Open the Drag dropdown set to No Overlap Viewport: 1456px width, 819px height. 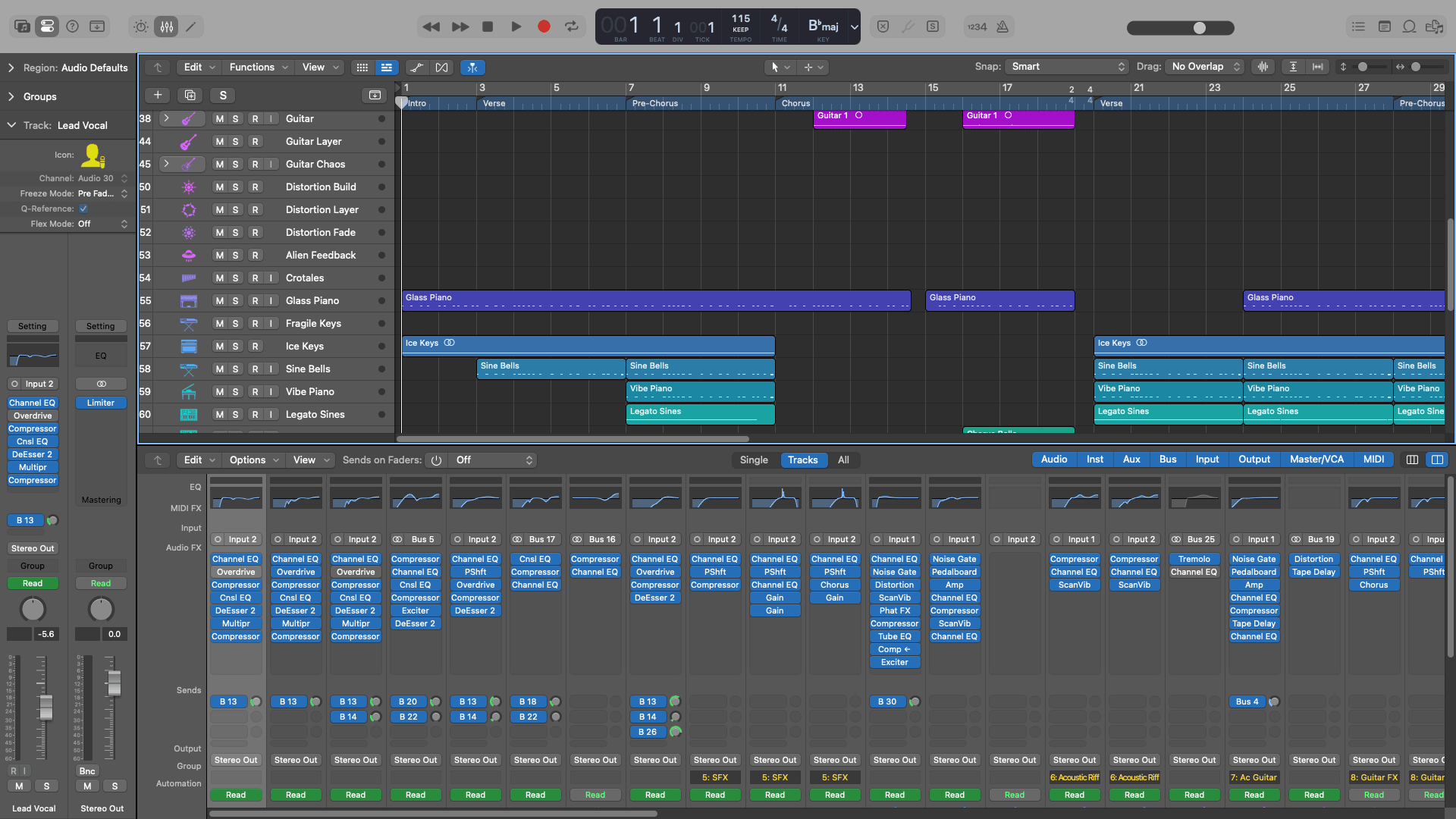point(1204,67)
